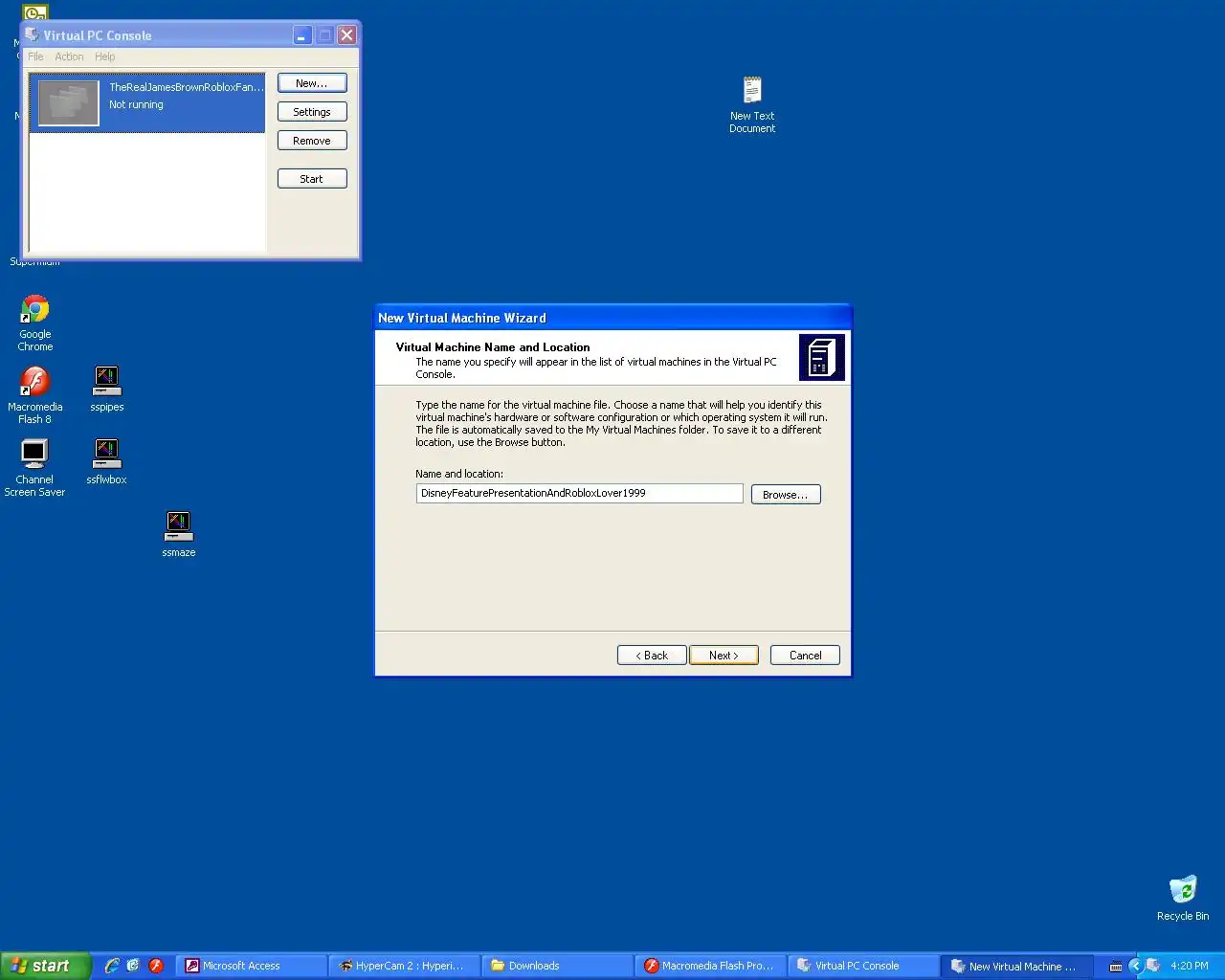Click the 4:20 PM system clock
This screenshot has height=980, width=1225.
(1190, 967)
